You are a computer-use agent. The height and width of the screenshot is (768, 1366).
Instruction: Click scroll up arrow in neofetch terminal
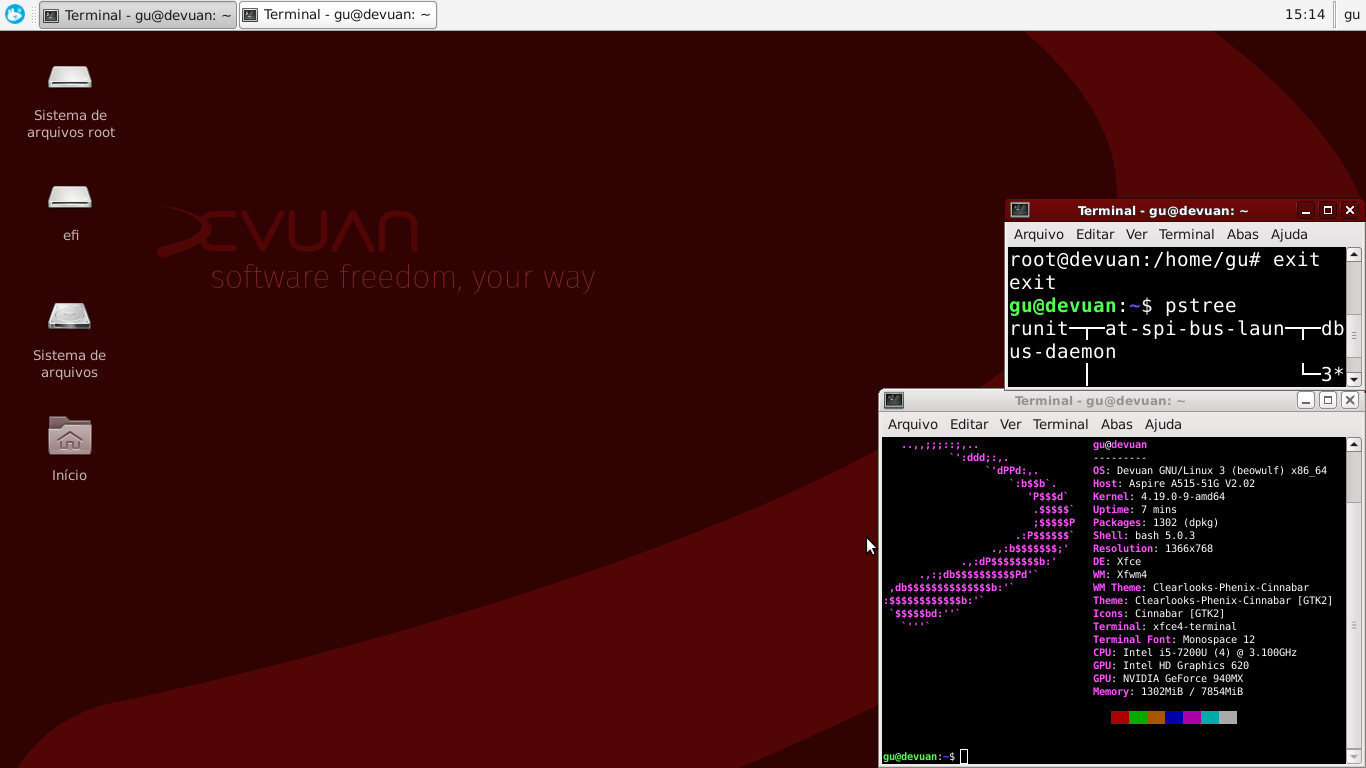(1354, 445)
